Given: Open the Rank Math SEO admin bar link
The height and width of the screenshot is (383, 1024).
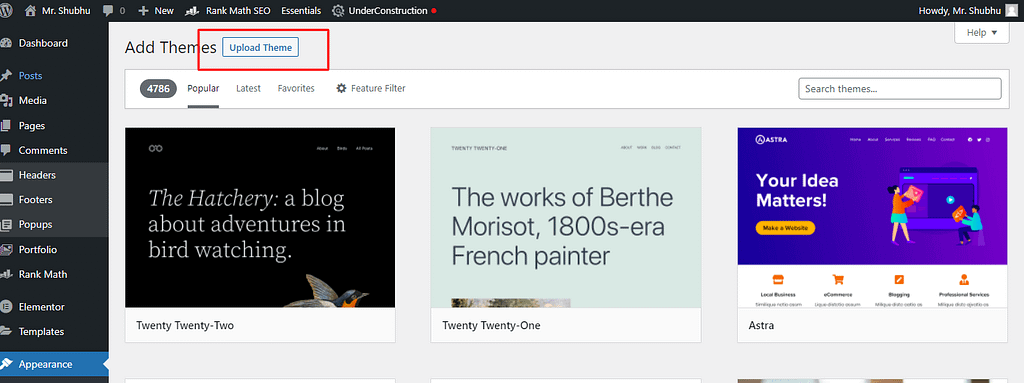Looking at the screenshot, I should coord(238,11).
